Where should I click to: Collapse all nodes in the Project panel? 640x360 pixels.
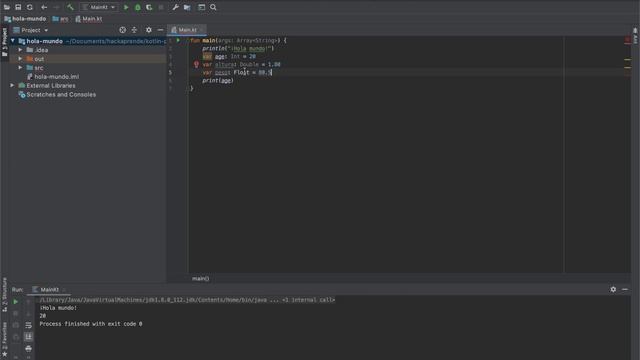[x=134, y=30]
